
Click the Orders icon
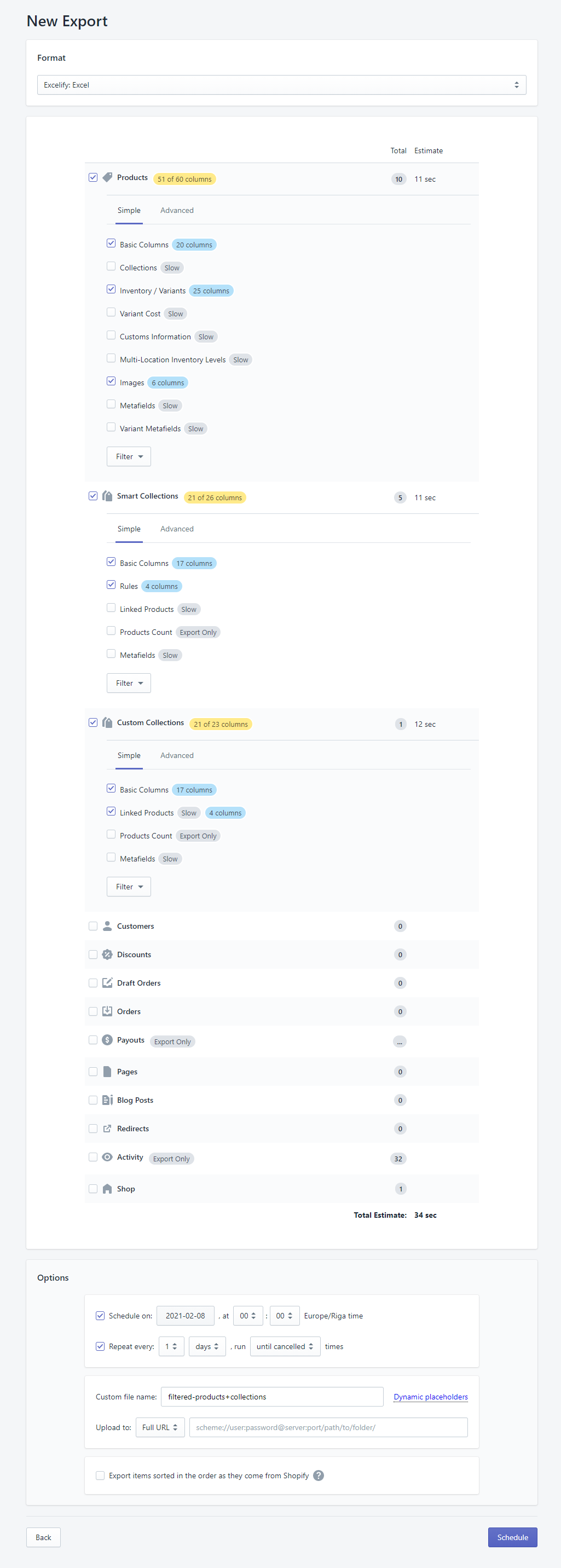(108, 1011)
